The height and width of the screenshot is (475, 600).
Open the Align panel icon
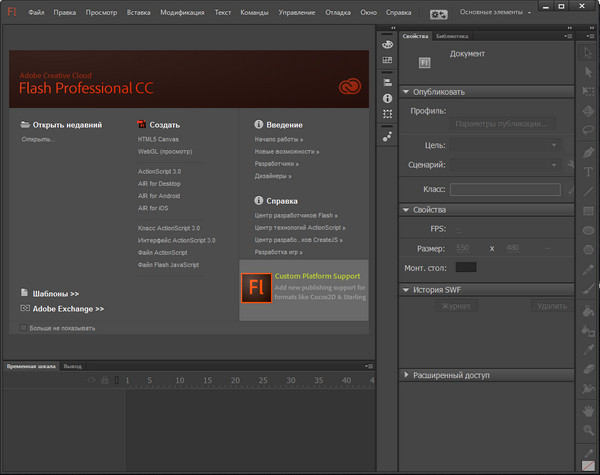point(387,82)
